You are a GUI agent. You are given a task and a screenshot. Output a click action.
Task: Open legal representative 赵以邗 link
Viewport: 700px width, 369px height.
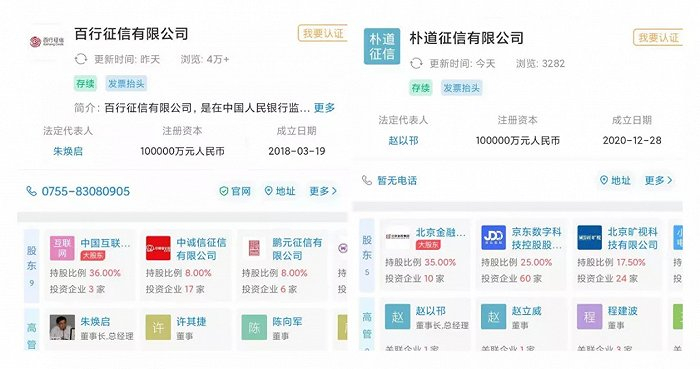coord(403,141)
